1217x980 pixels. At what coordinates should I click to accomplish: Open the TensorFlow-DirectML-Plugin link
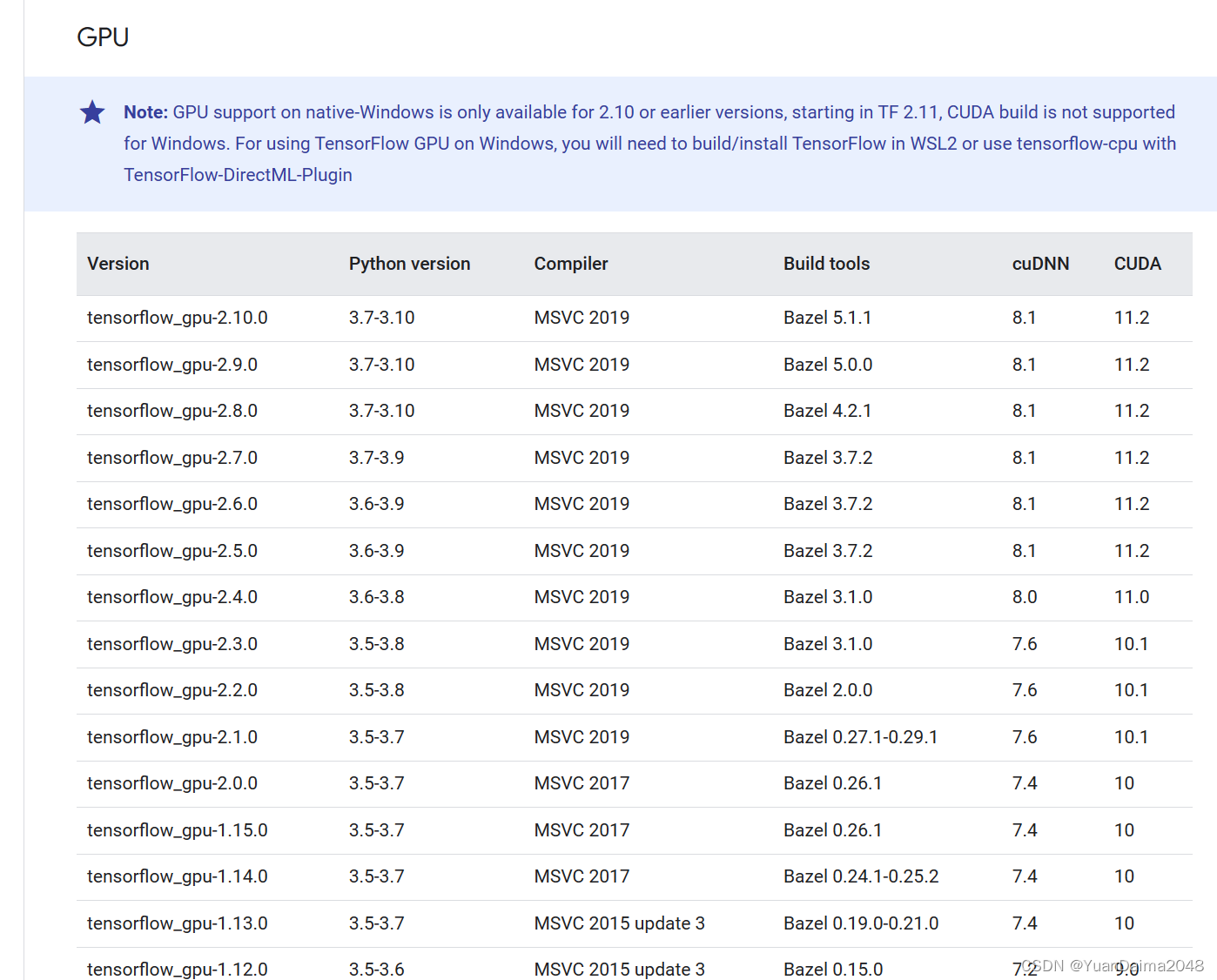point(238,175)
